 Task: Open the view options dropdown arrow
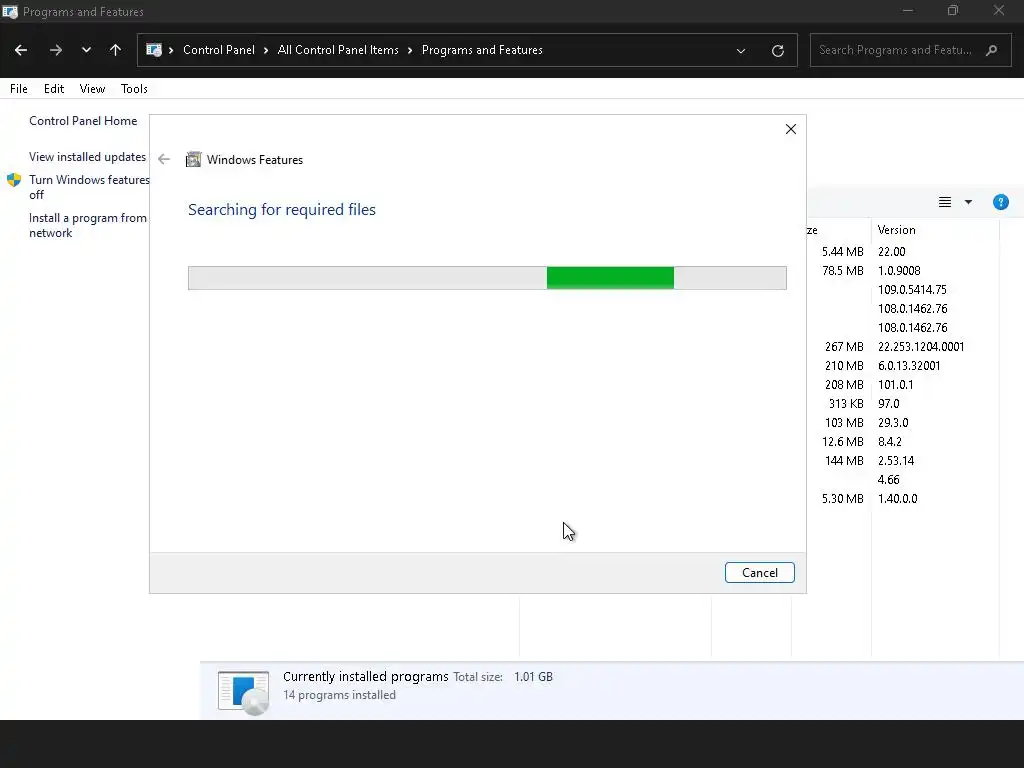click(x=968, y=202)
